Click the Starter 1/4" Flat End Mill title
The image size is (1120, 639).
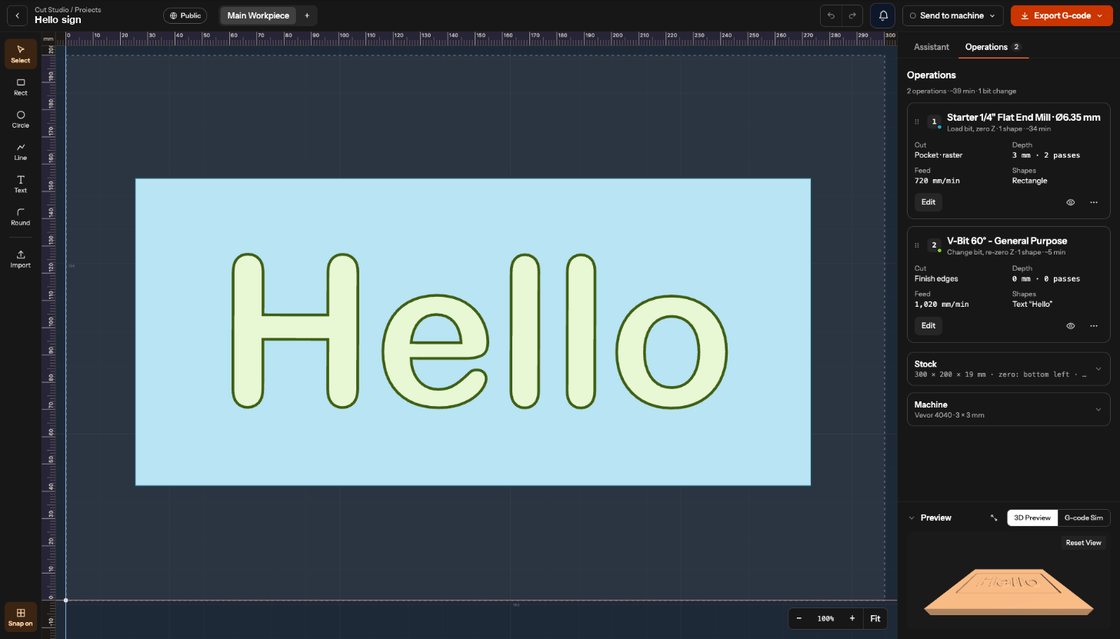pos(1023,117)
